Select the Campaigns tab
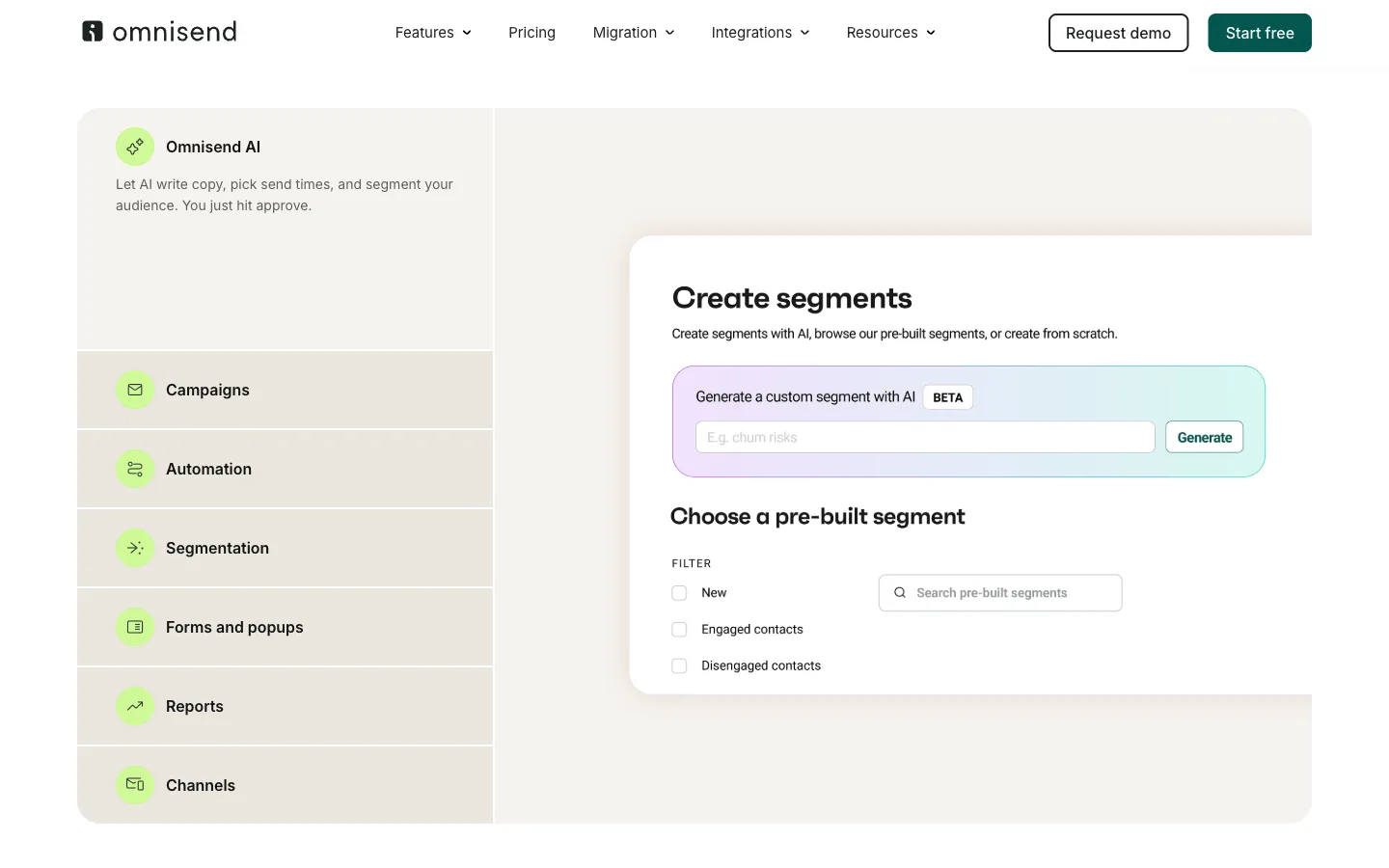1389x868 pixels. click(x=285, y=390)
